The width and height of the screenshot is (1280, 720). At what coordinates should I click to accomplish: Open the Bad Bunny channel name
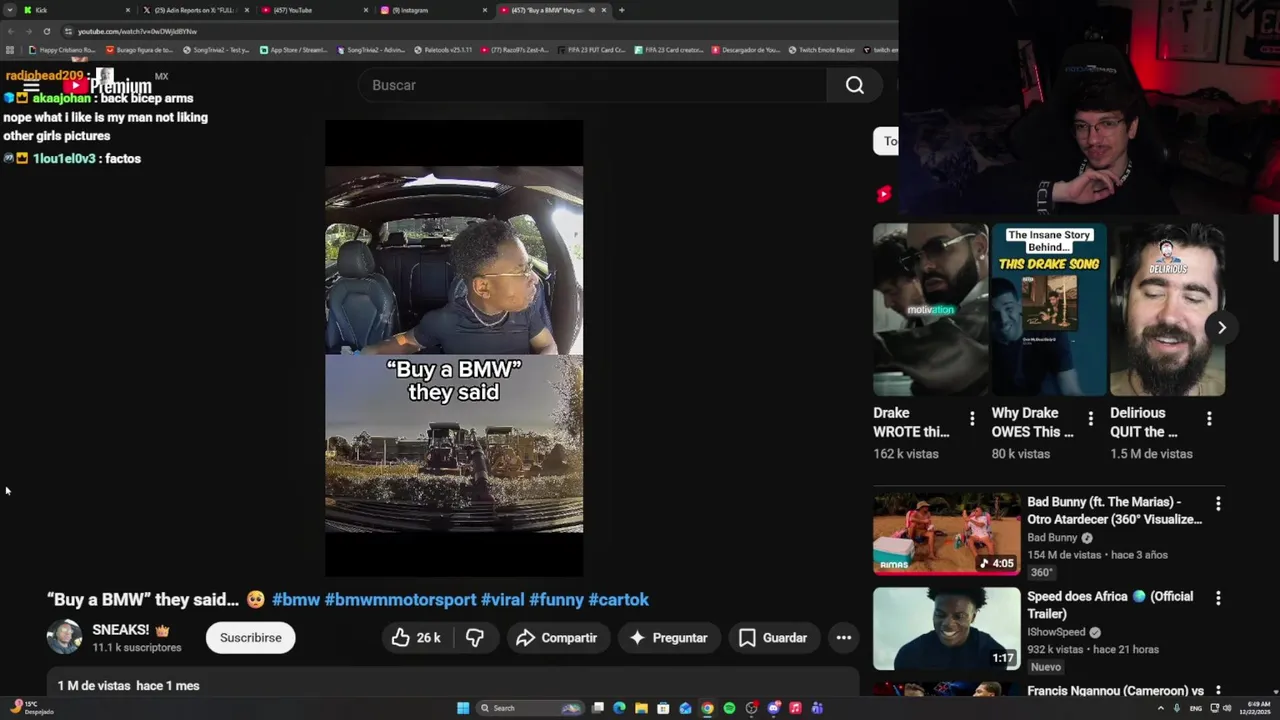(x=1052, y=537)
